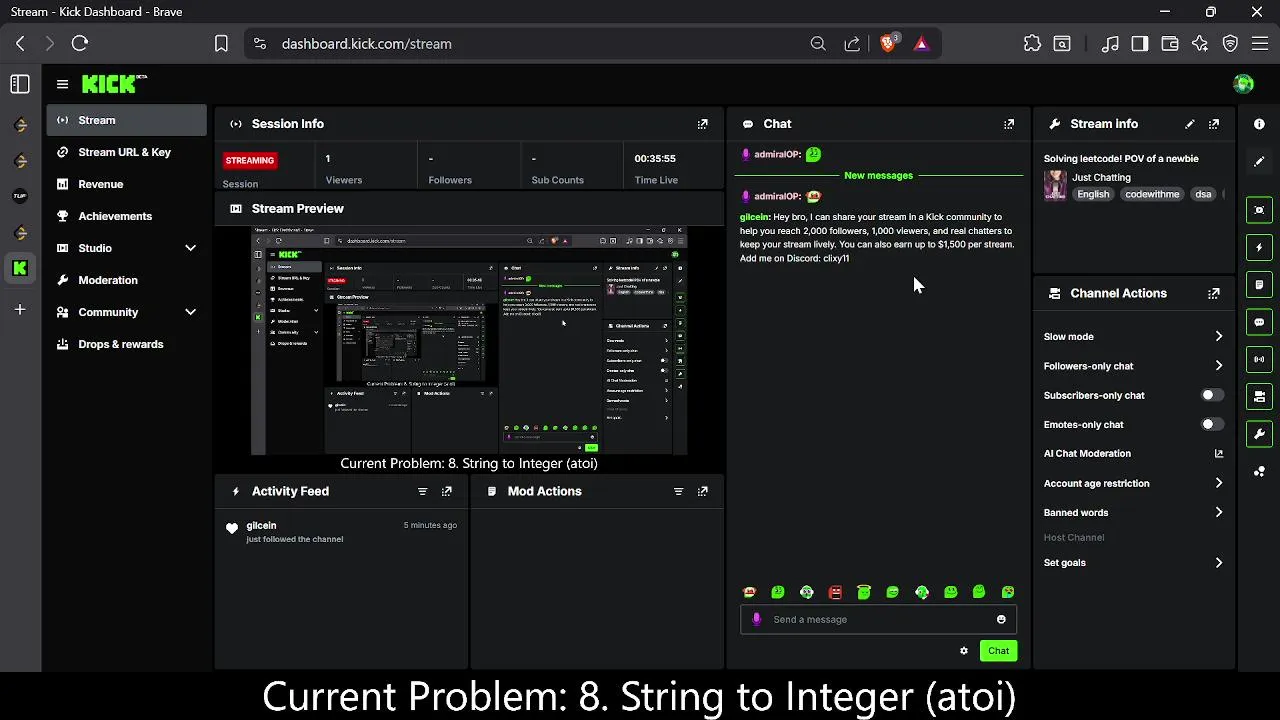The width and height of the screenshot is (1280, 720).
Task: Click the pencil icon in right rail
Action: pyautogui.click(x=1259, y=161)
